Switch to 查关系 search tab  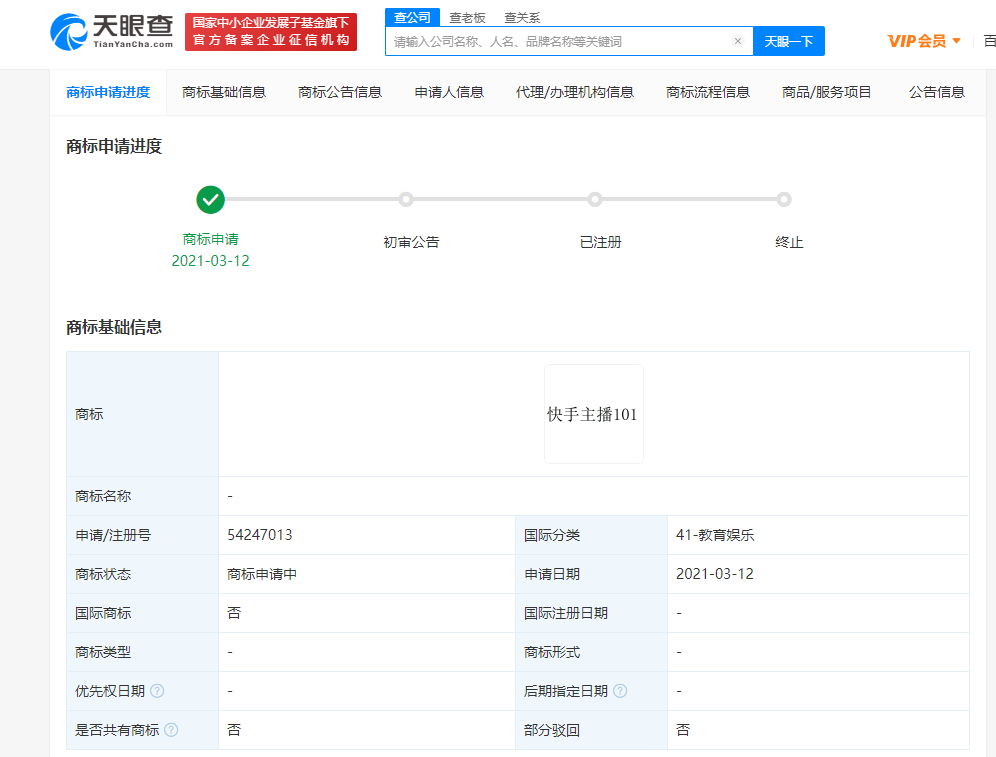coord(522,17)
